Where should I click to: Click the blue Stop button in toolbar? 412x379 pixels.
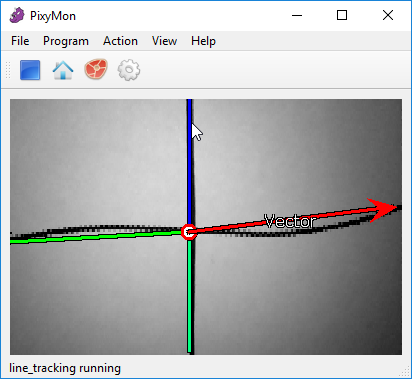[30, 70]
